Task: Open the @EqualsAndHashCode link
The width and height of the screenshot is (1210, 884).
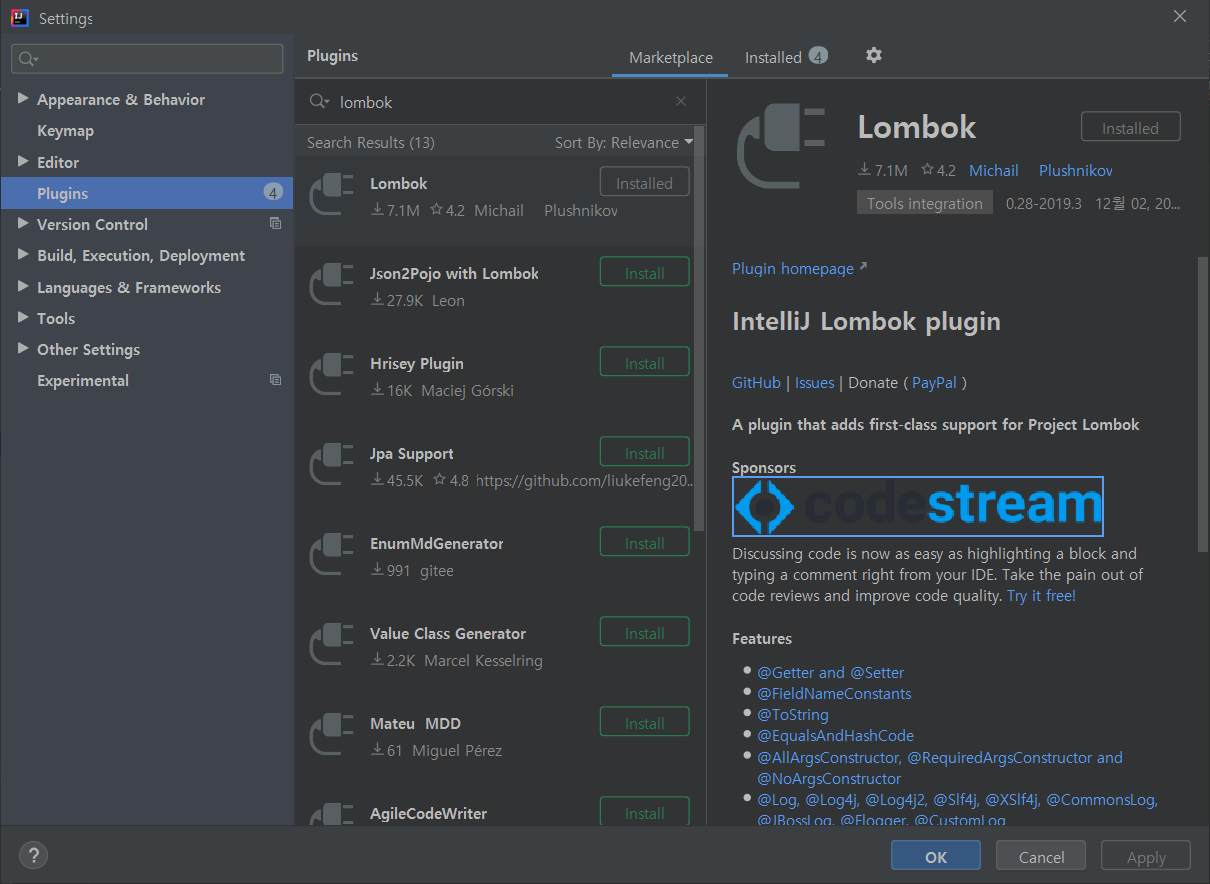Action: click(x=835, y=735)
